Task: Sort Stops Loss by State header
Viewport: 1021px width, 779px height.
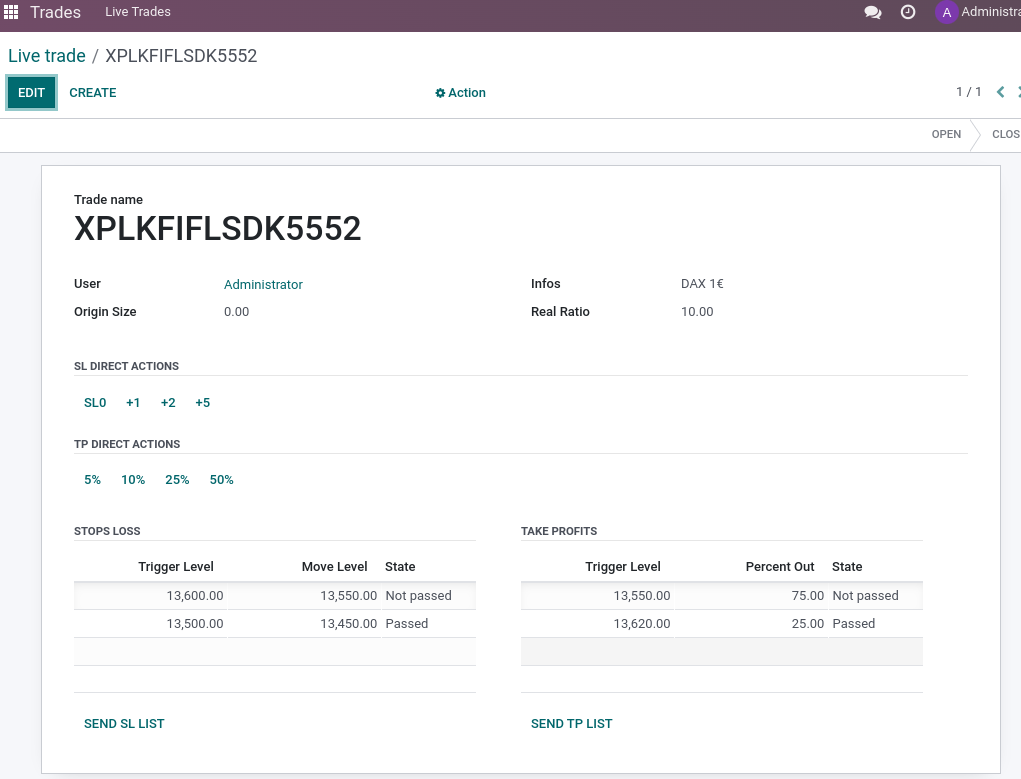Action: [x=400, y=567]
